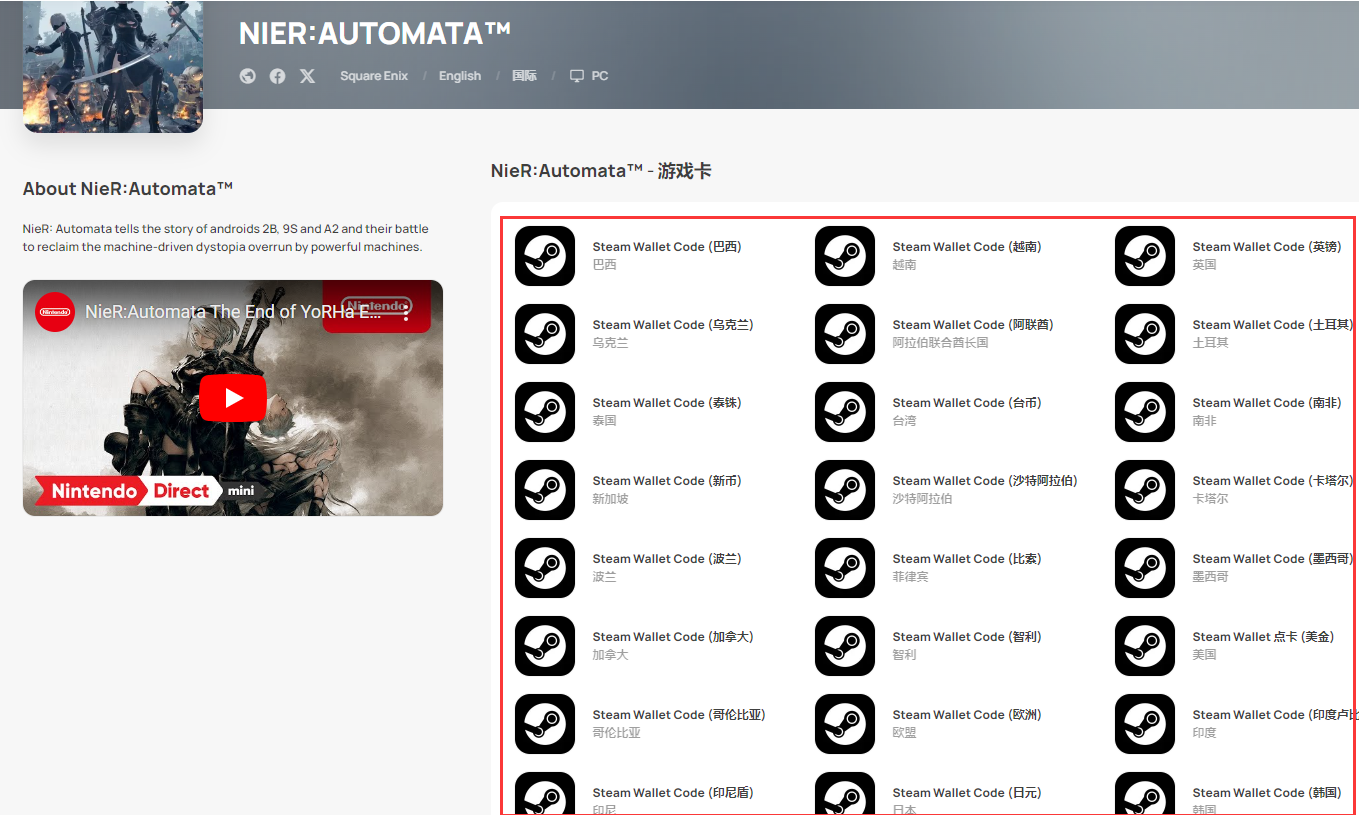
Task: Click the Square Enix publisher label
Action: point(374,76)
